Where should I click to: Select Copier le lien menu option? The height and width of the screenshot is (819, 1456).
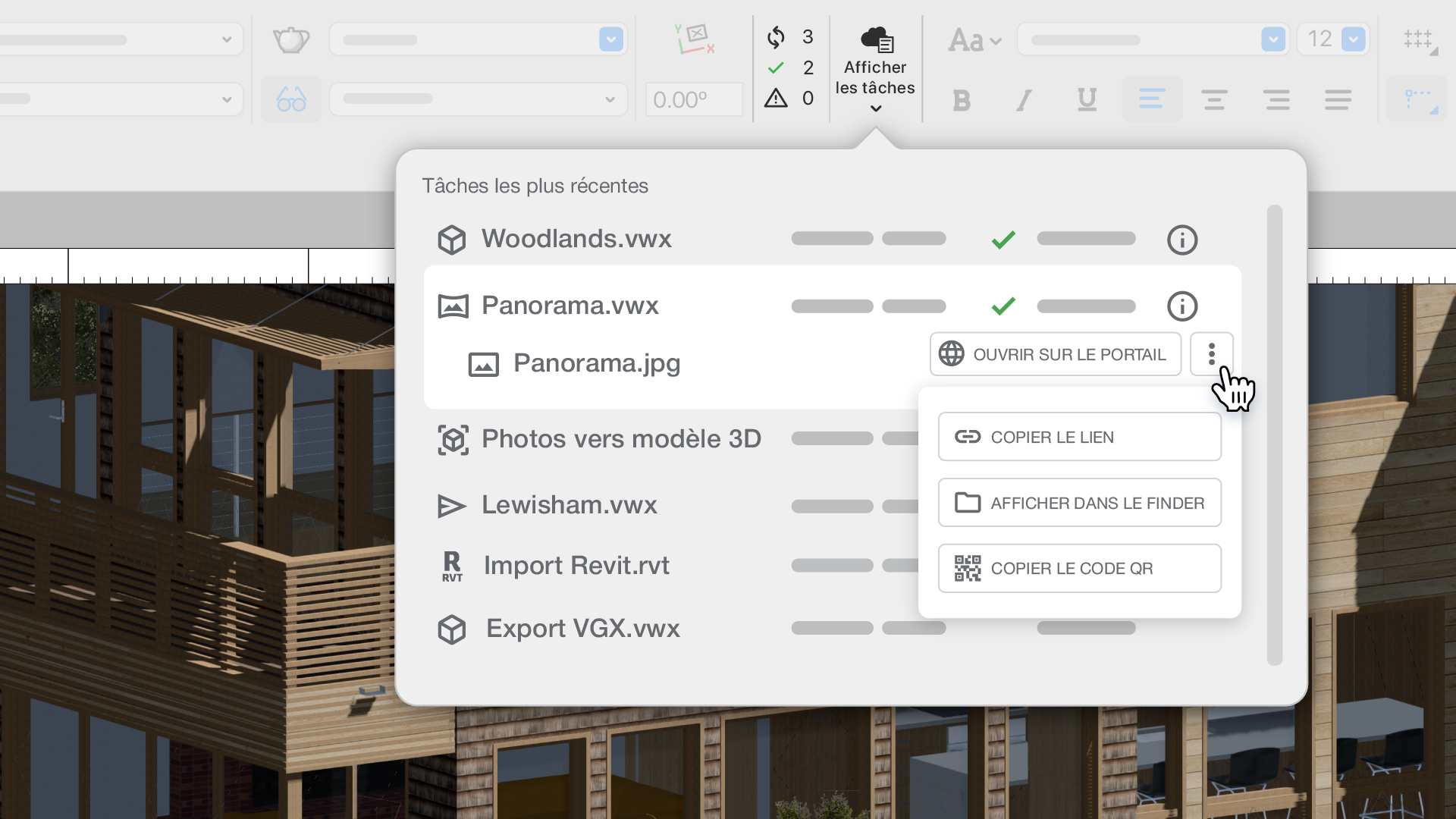pos(1079,437)
